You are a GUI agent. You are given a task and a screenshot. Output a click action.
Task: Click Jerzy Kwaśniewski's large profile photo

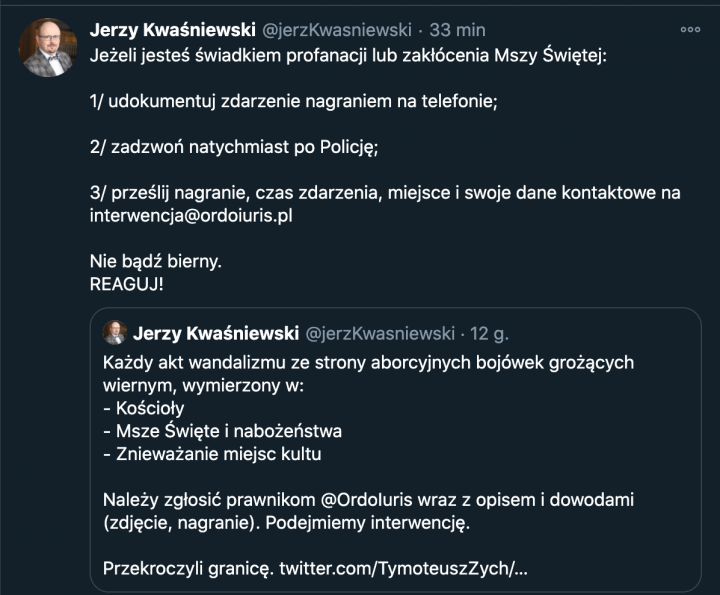pos(48,48)
